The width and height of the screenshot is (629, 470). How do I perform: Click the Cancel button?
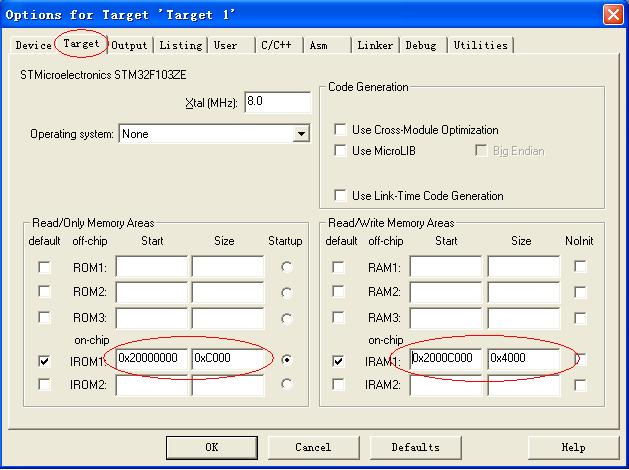tap(313, 448)
